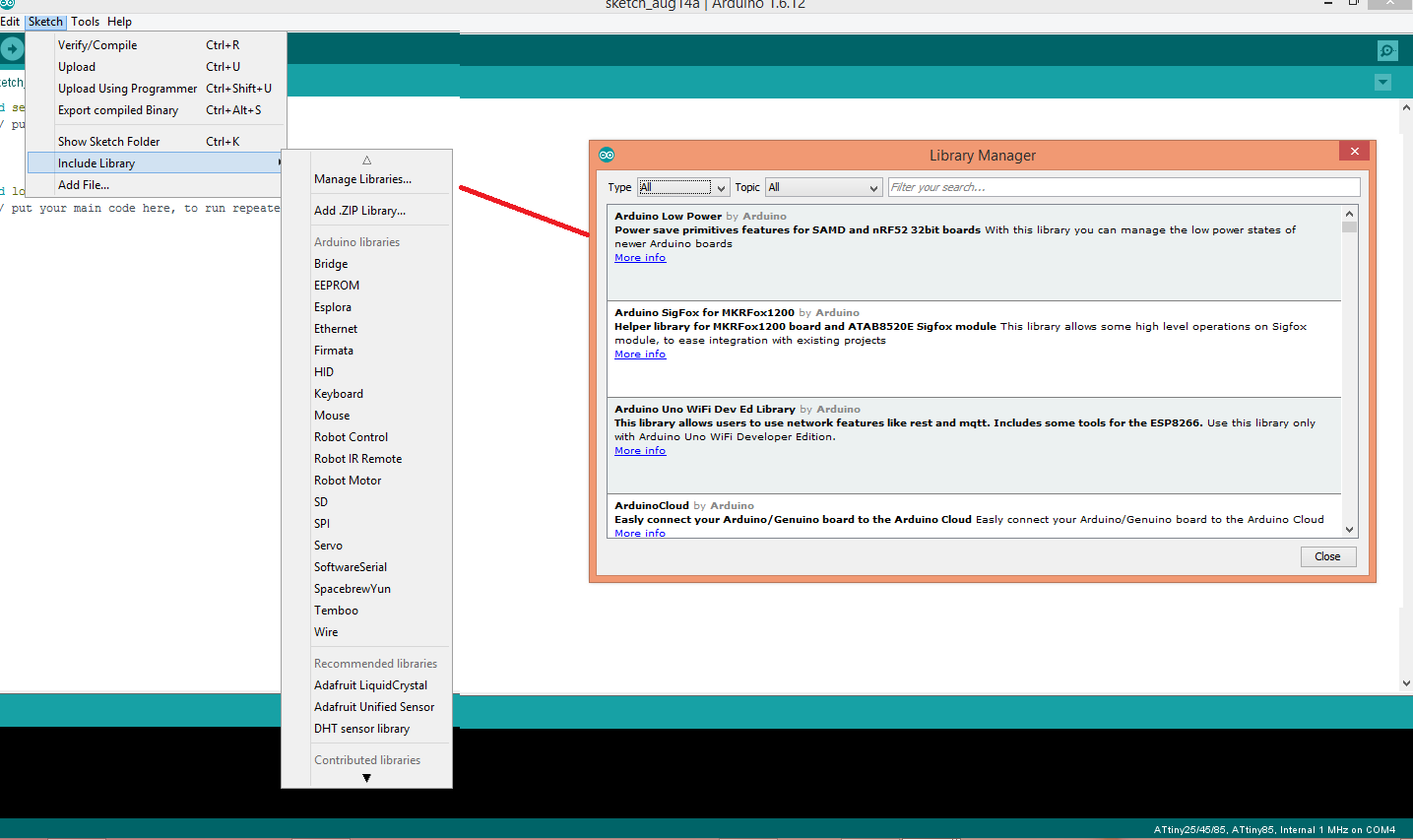Open More info for Arduino SigFox library
Screen dimensions: 1413x840
640,355
